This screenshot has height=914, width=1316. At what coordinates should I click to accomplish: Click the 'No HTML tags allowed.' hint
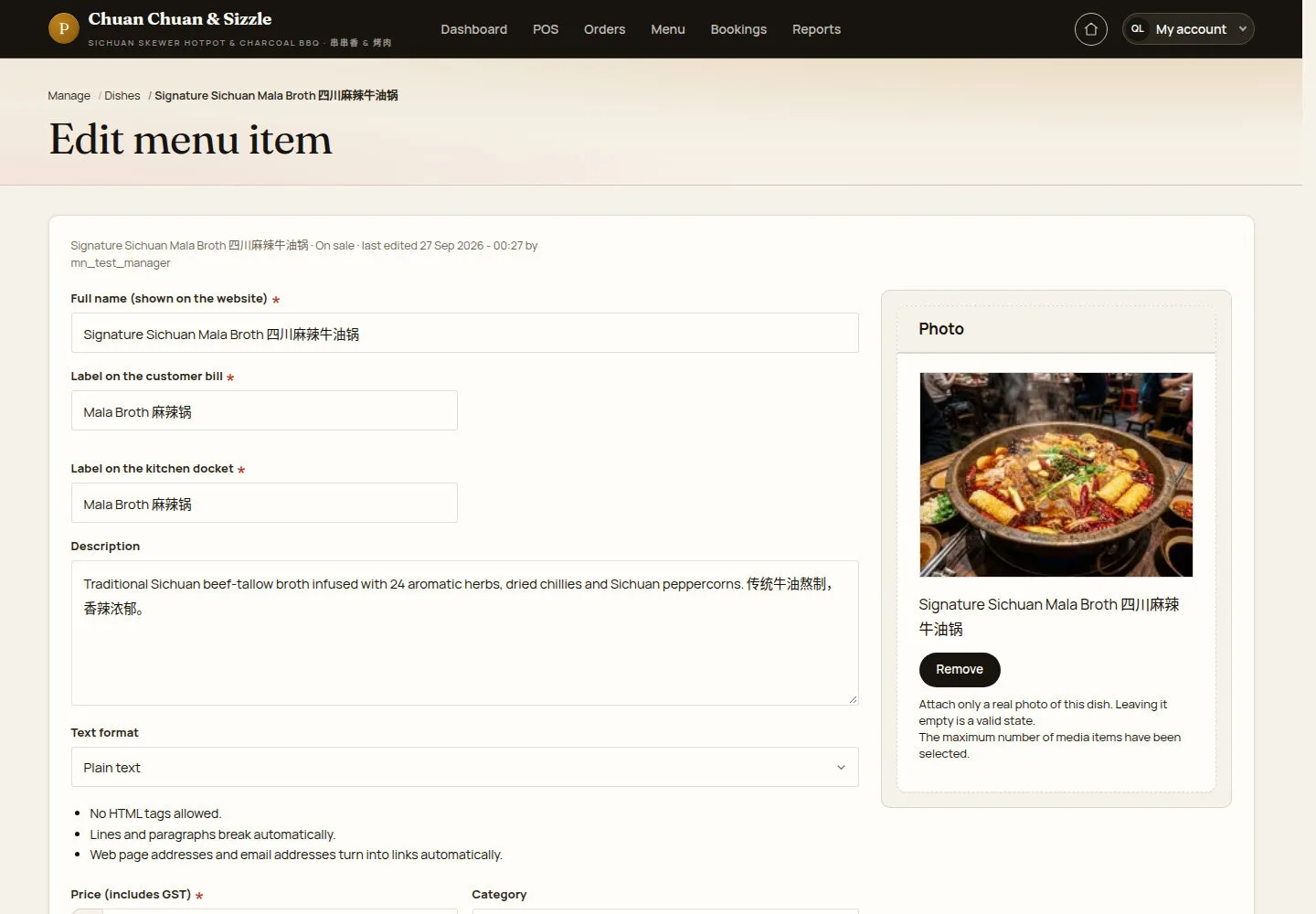pyautogui.click(x=155, y=813)
